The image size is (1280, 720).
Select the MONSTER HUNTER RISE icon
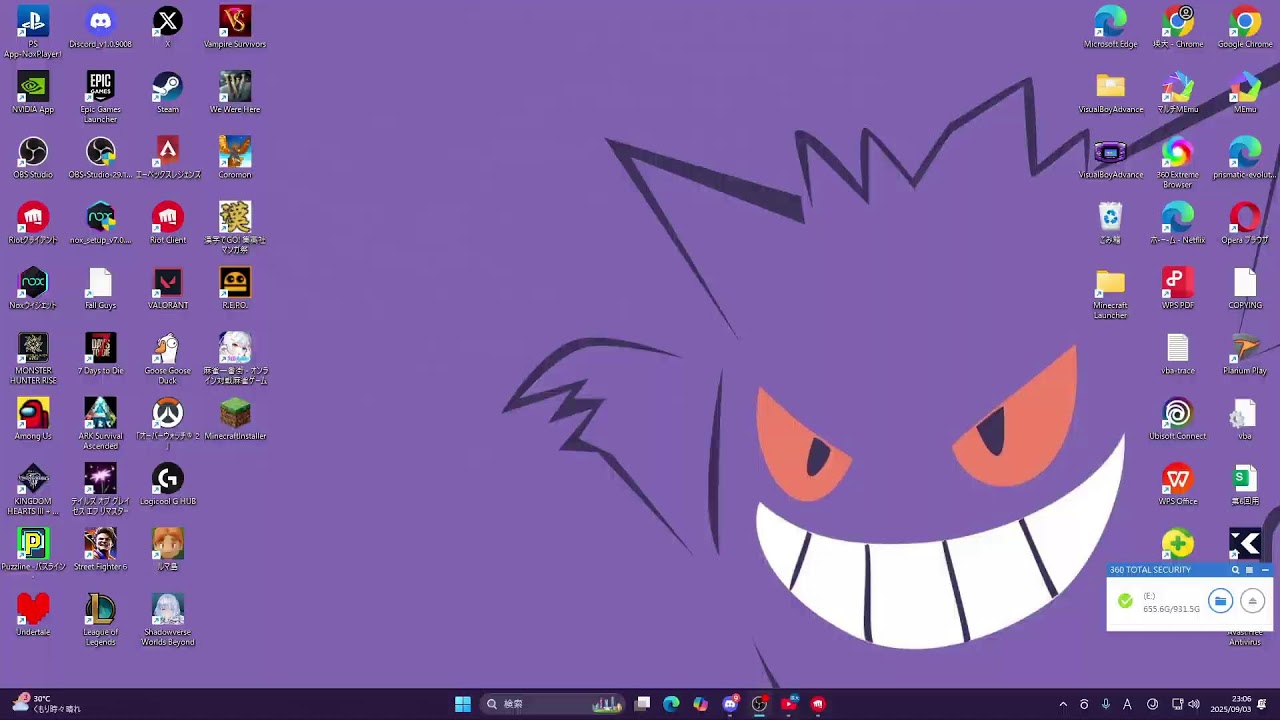click(33, 358)
